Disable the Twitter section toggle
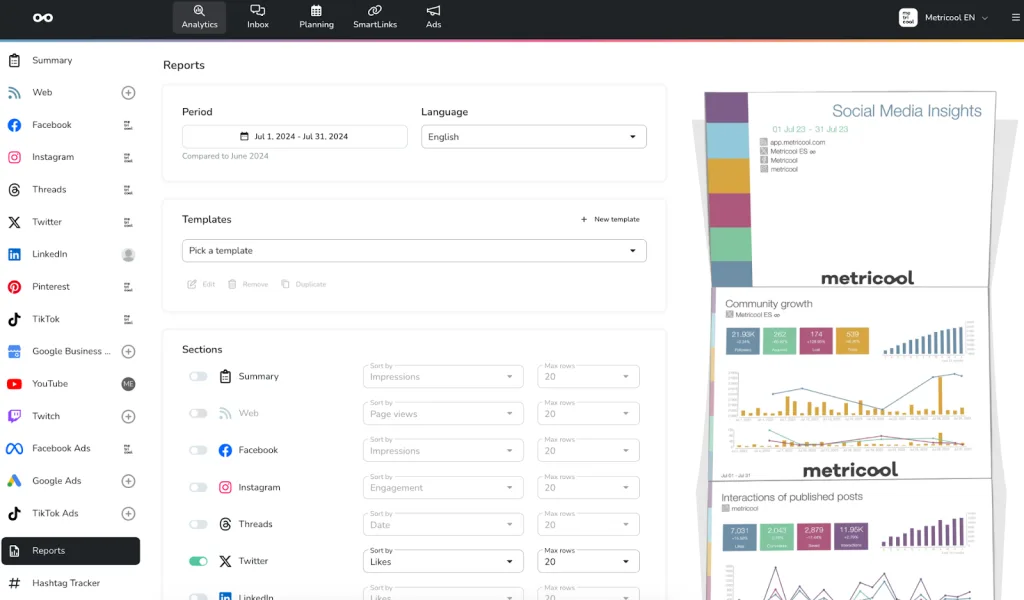 pos(198,561)
